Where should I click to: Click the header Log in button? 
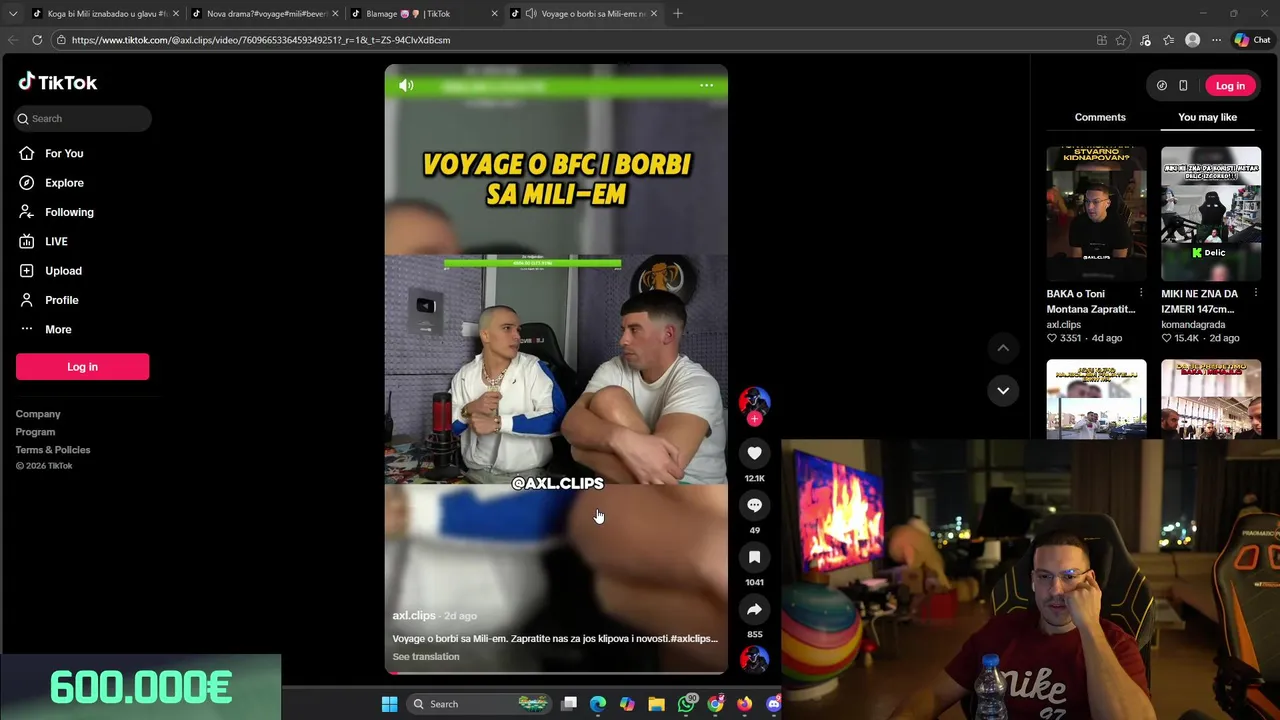(x=1230, y=86)
